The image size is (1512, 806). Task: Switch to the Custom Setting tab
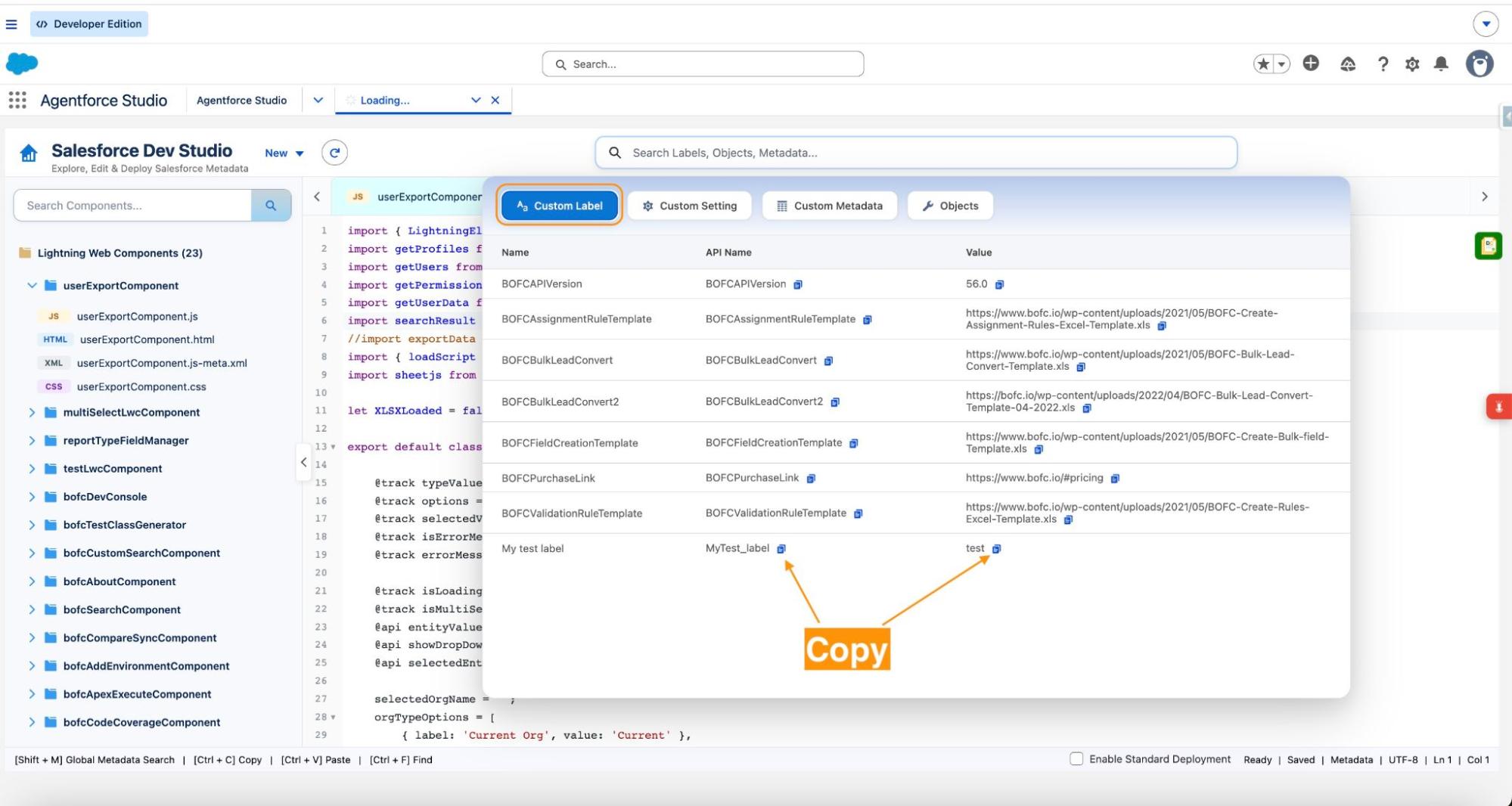point(689,206)
